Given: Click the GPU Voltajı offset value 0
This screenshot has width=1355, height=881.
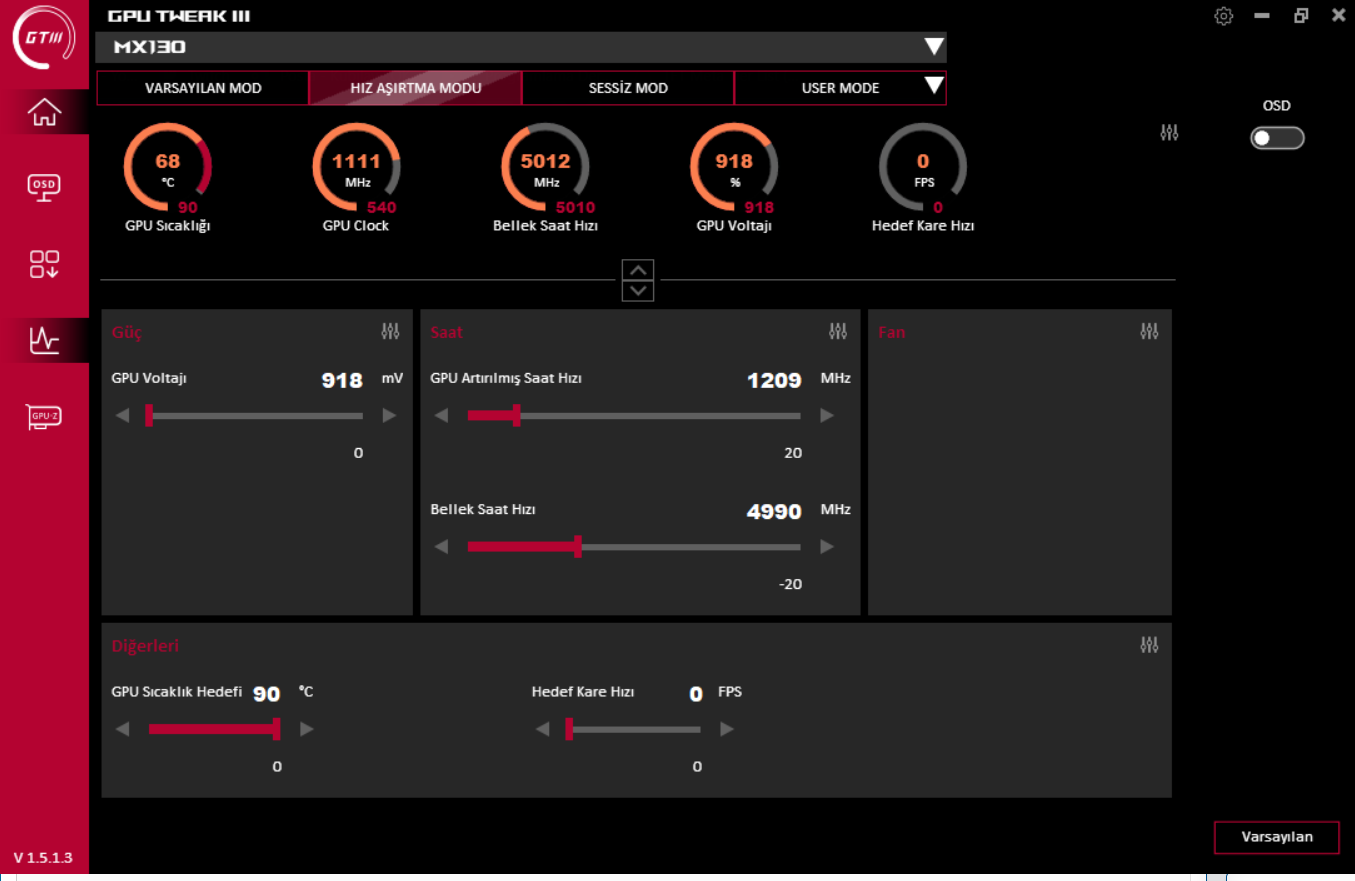Looking at the screenshot, I should [358, 453].
